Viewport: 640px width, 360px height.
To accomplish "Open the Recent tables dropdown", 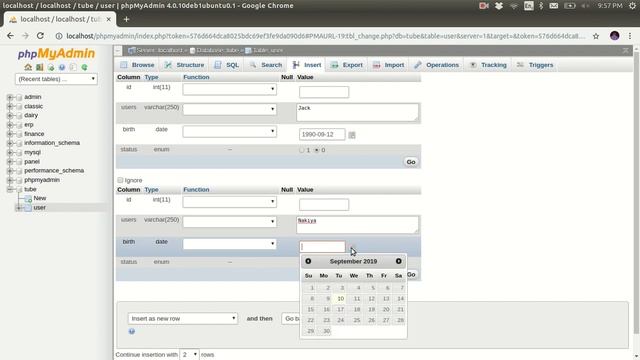I will pos(56,79).
